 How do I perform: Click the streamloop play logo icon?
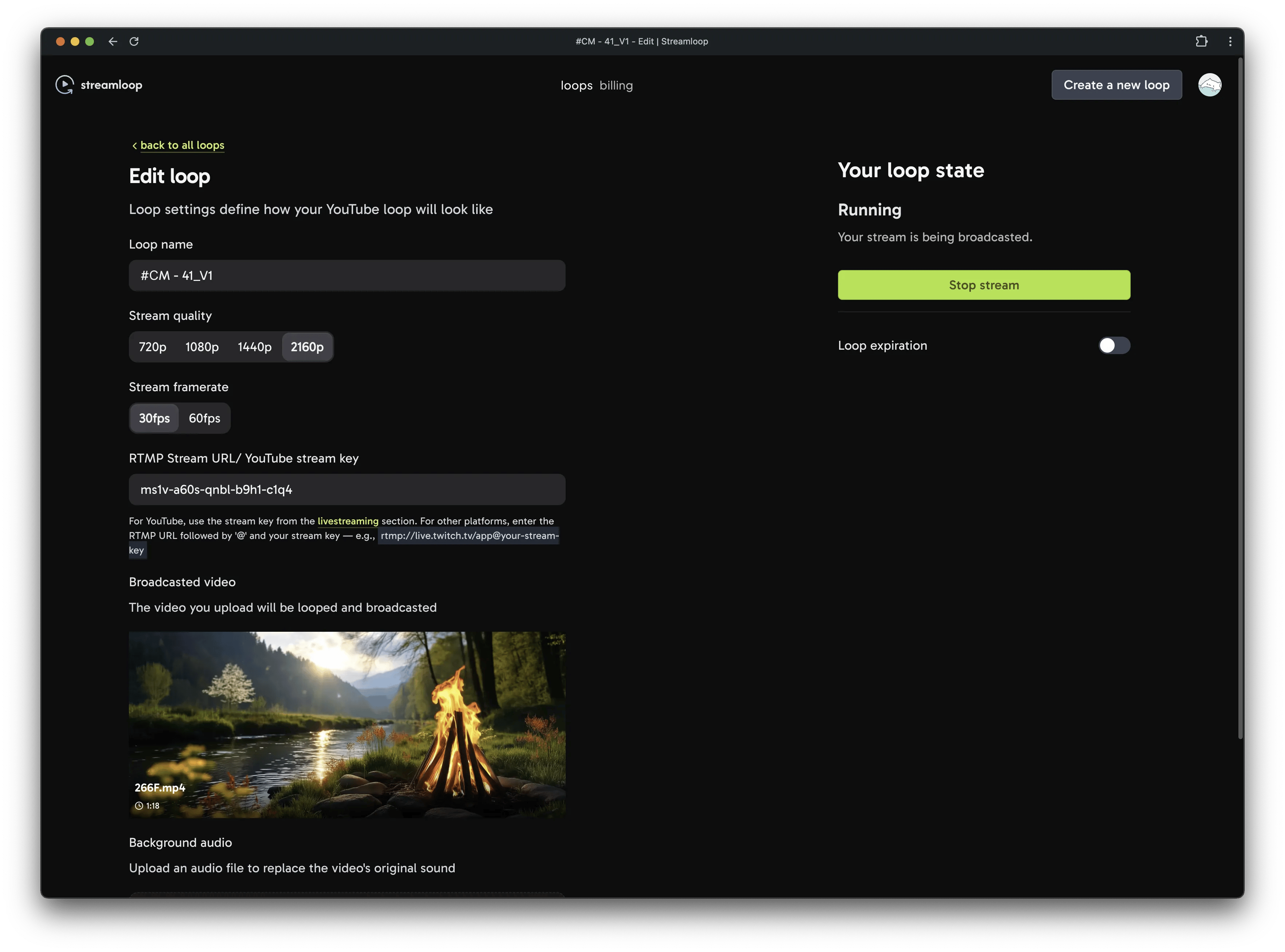click(x=64, y=84)
